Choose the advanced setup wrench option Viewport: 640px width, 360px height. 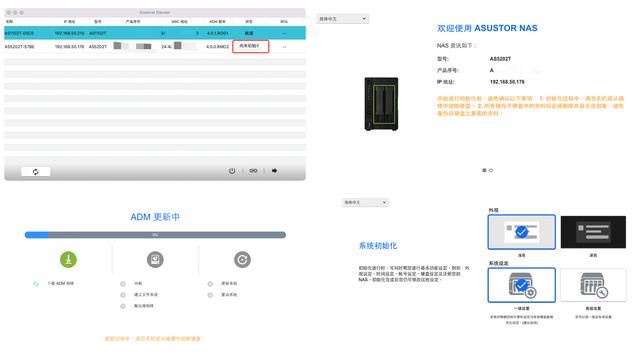tap(593, 285)
